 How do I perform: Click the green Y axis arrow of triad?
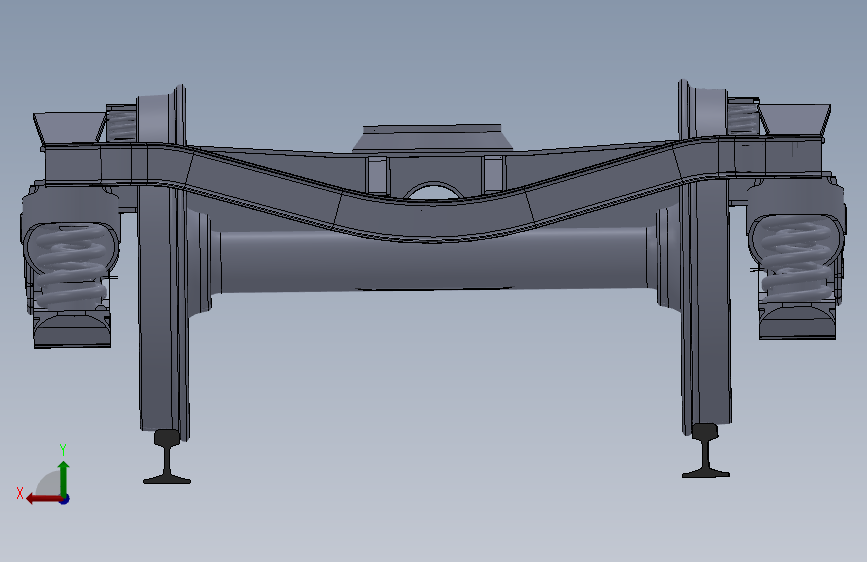tap(64, 478)
